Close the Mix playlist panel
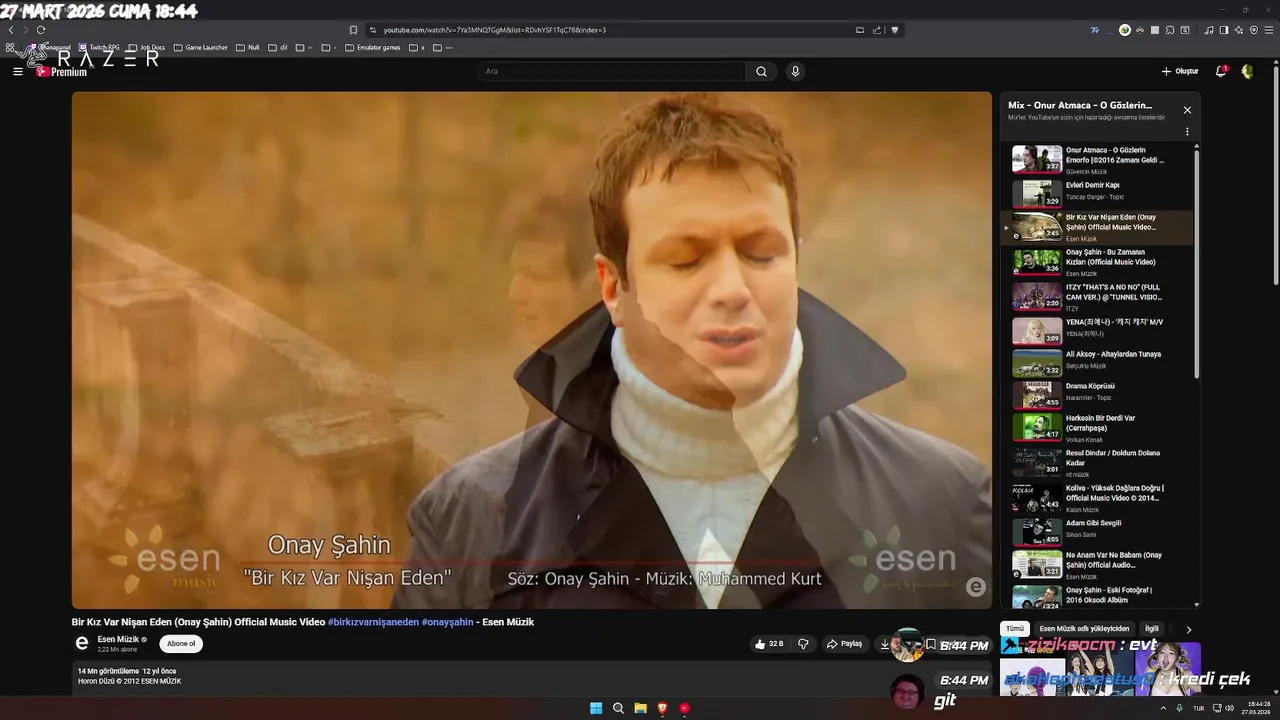Image resolution: width=1280 pixels, height=720 pixels. pyautogui.click(x=1187, y=110)
